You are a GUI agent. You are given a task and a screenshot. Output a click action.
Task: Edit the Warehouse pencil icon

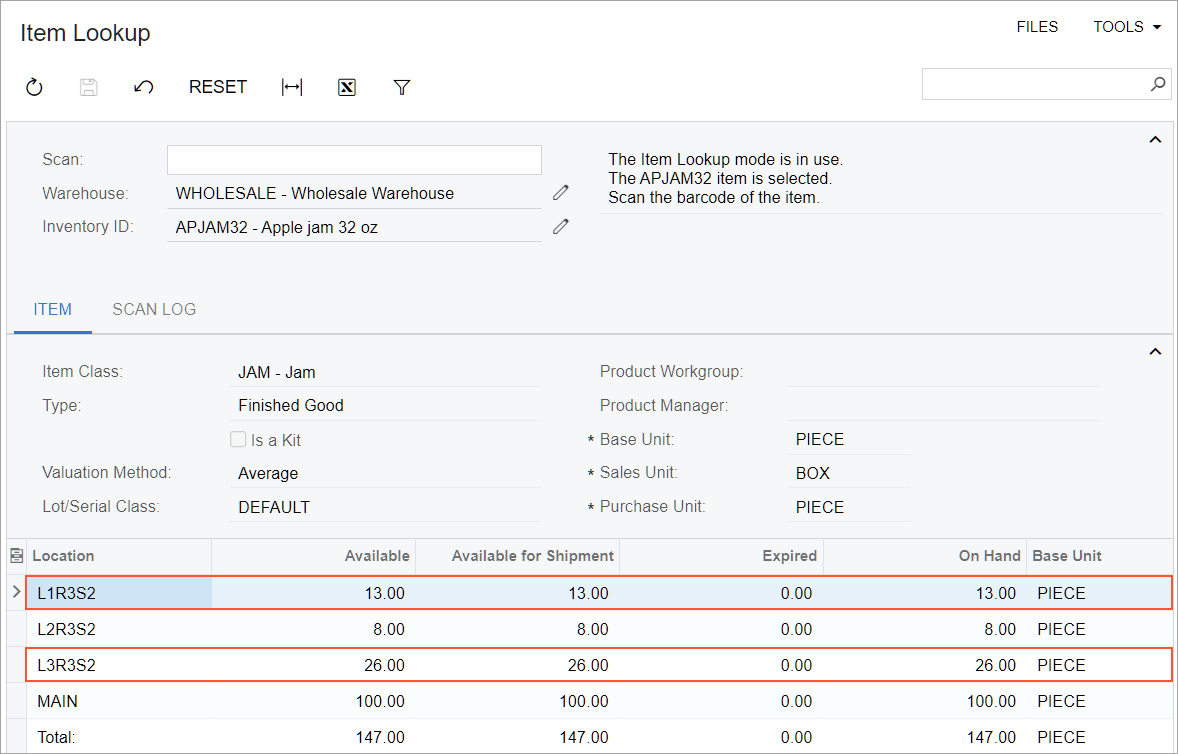click(x=561, y=192)
